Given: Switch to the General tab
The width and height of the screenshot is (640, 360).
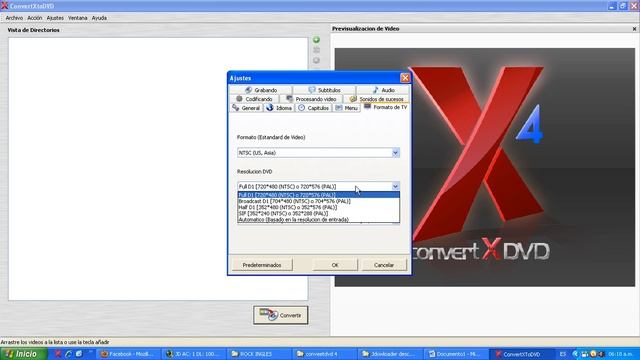Looking at the screenshot, I should tap(246, 108).
